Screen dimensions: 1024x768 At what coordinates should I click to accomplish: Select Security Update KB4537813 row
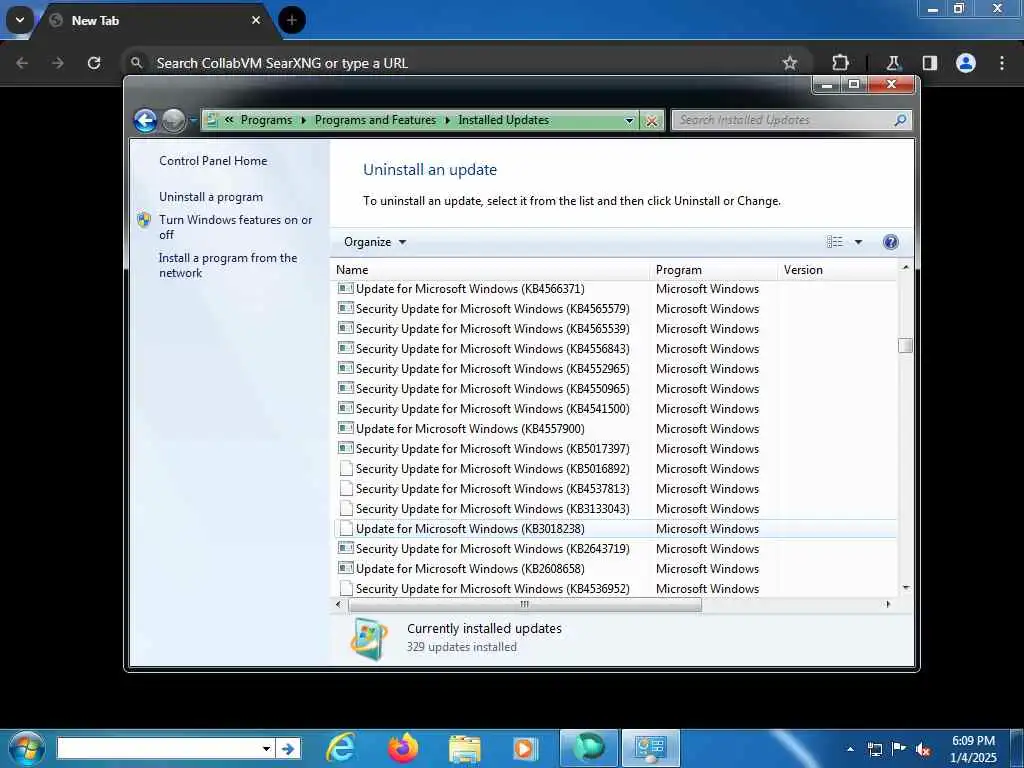point(616,489)
